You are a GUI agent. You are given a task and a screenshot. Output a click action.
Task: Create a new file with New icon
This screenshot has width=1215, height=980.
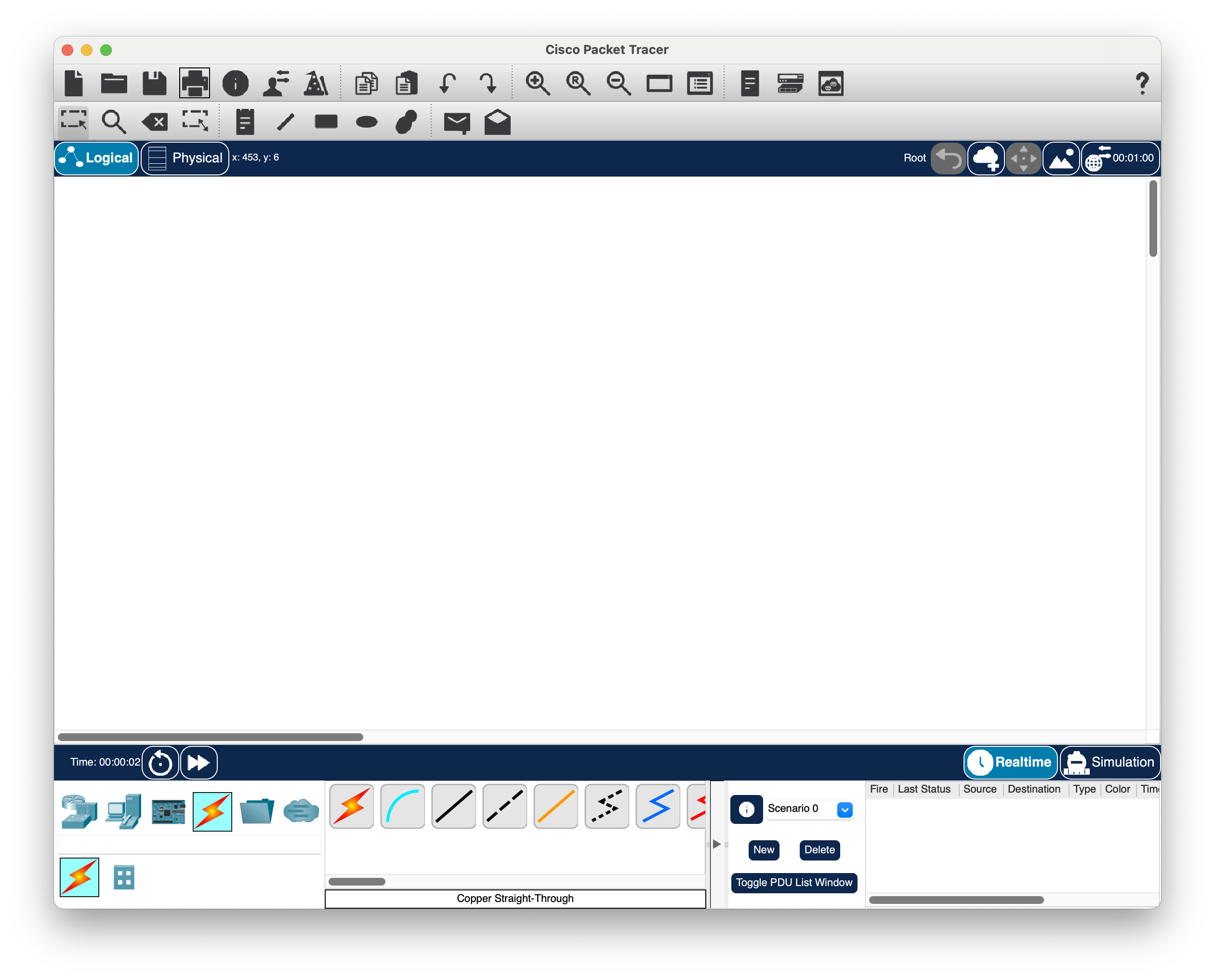[x=74, y=83]
